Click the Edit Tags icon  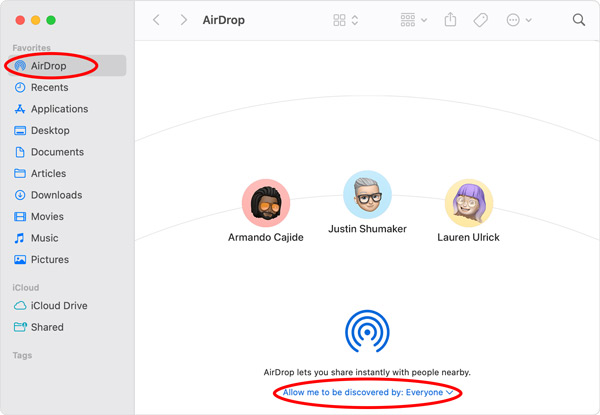tap(481, 20)
